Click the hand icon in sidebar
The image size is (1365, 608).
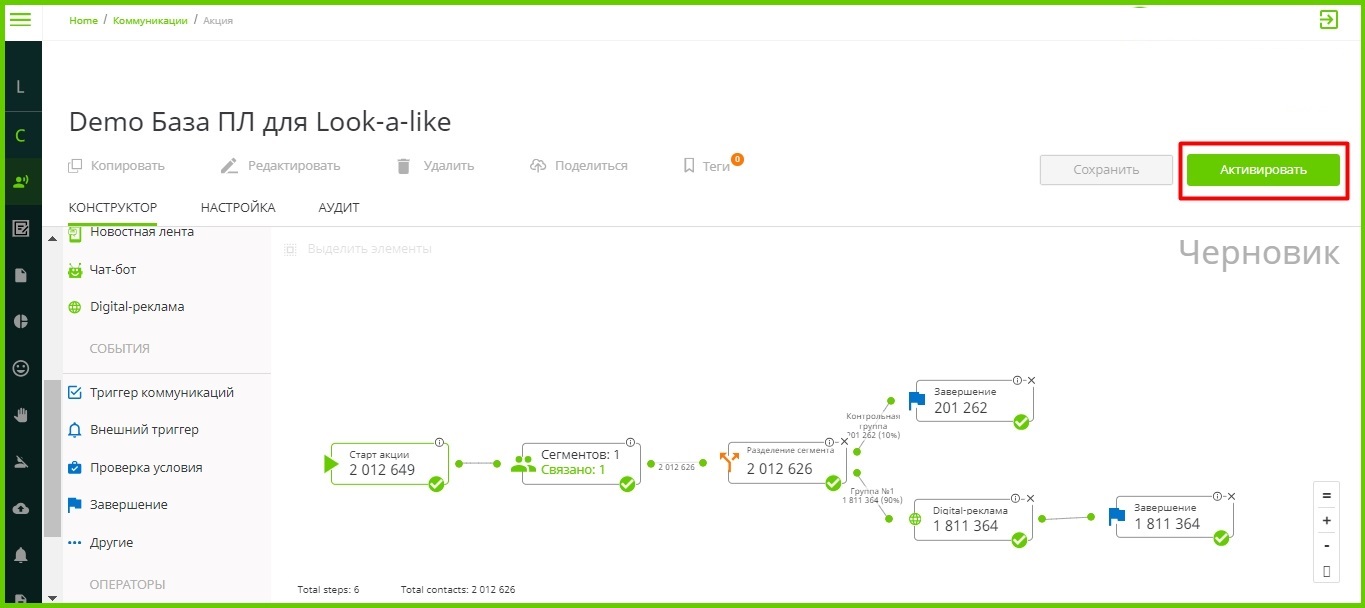20,414
